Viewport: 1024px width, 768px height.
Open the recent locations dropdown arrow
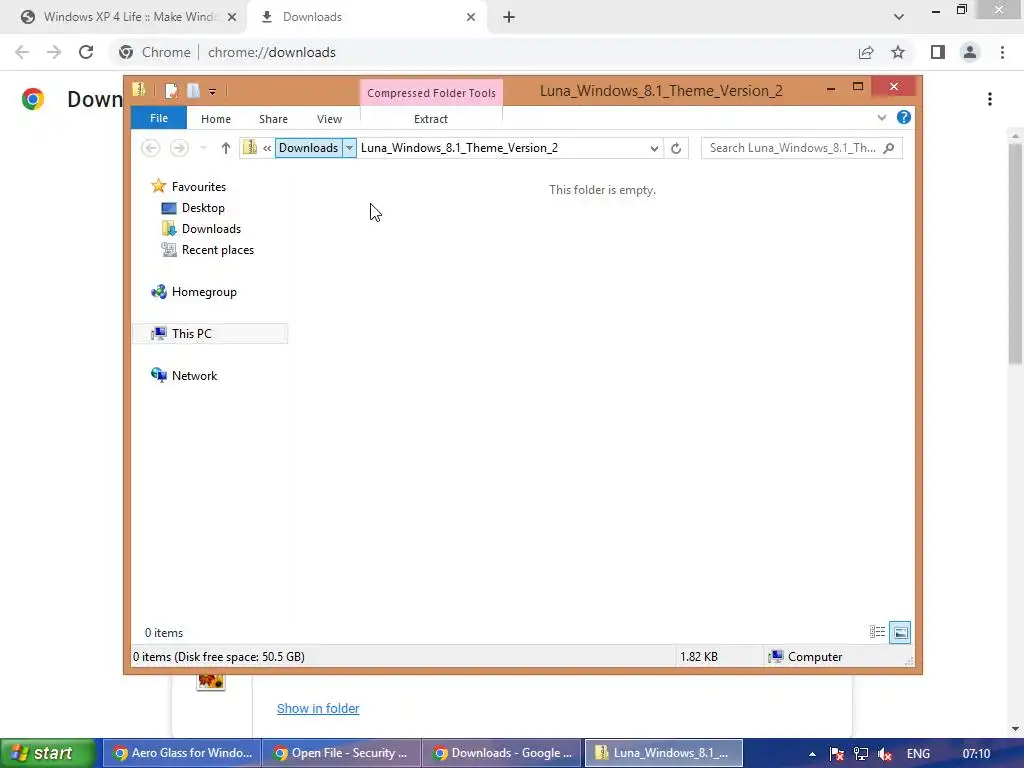(x=203, y=148)
